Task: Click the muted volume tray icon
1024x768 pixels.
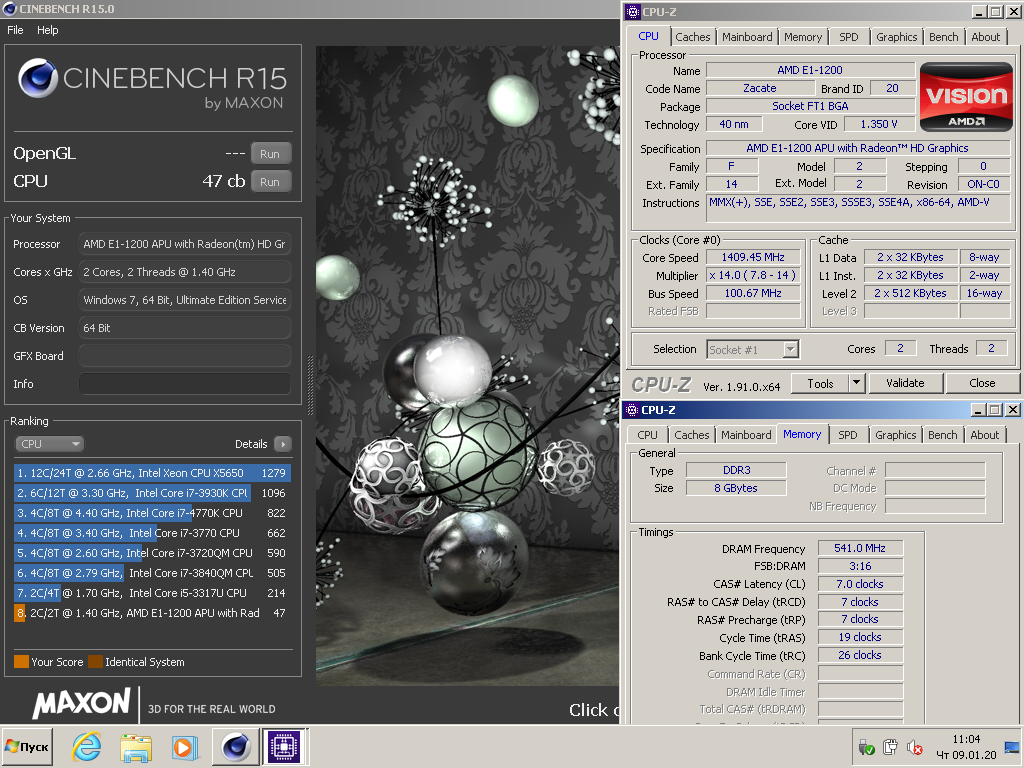Action: tap(915, 748)
